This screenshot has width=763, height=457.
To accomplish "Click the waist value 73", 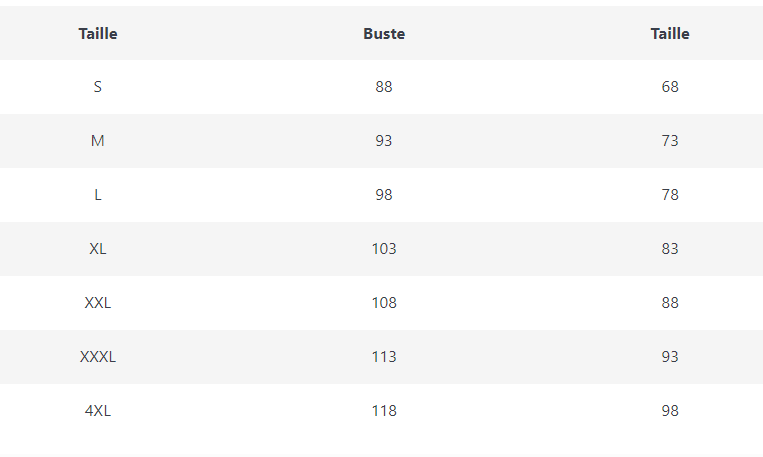I will point(670,141).
